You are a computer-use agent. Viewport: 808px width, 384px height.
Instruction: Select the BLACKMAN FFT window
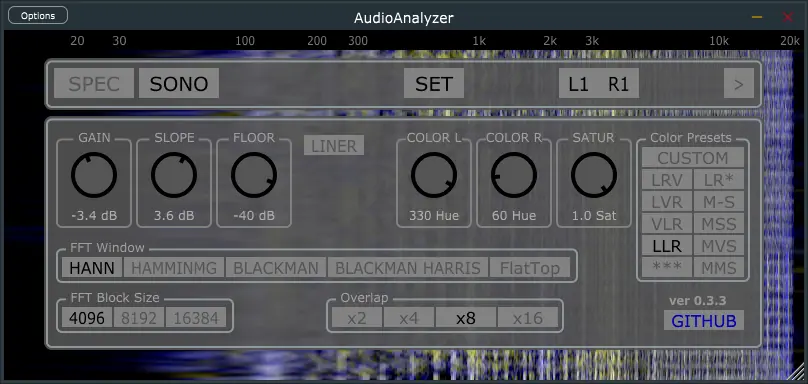276,268
